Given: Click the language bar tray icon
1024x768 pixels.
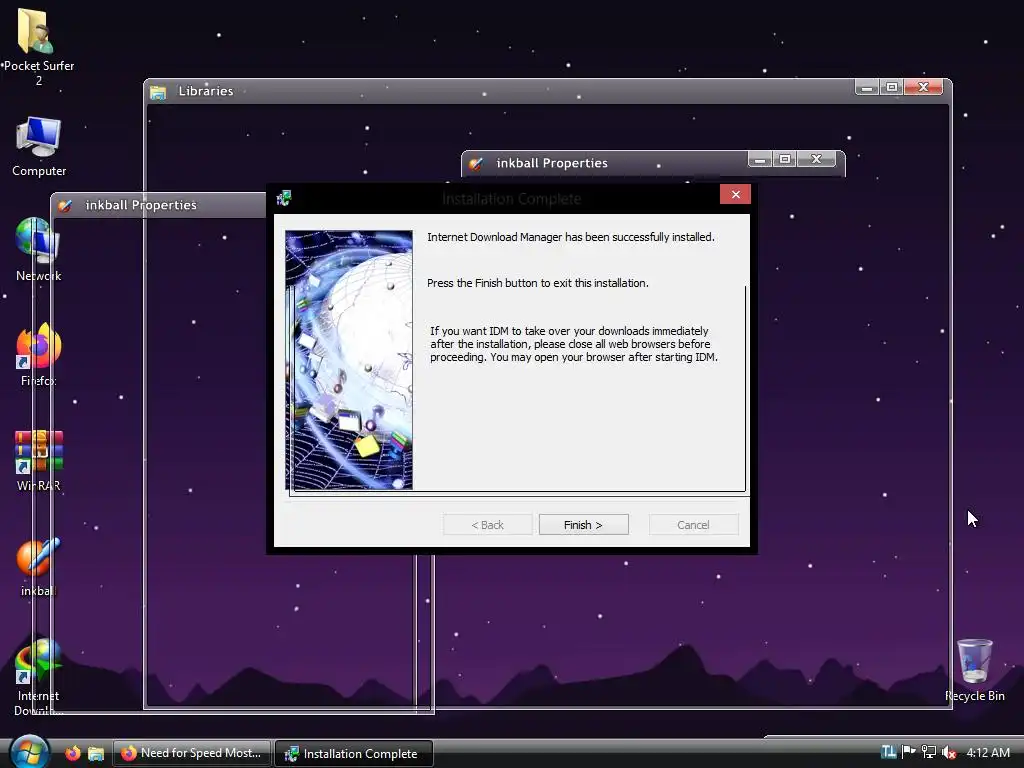Looking at the screenshot, I should pyautogui.click(x=888, y=752).
